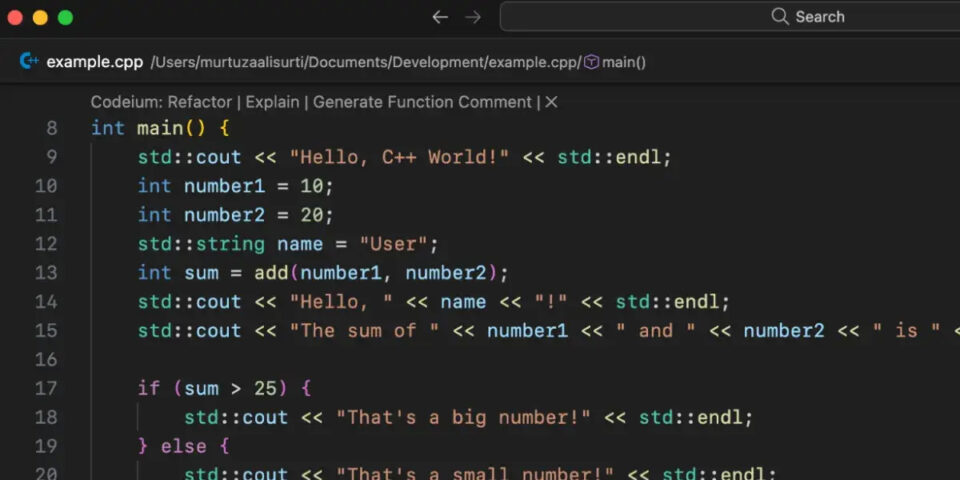The height and width of the screenshot is (480, 960).
Task: Click the Codeium Explain link
Action: (274, 102)
